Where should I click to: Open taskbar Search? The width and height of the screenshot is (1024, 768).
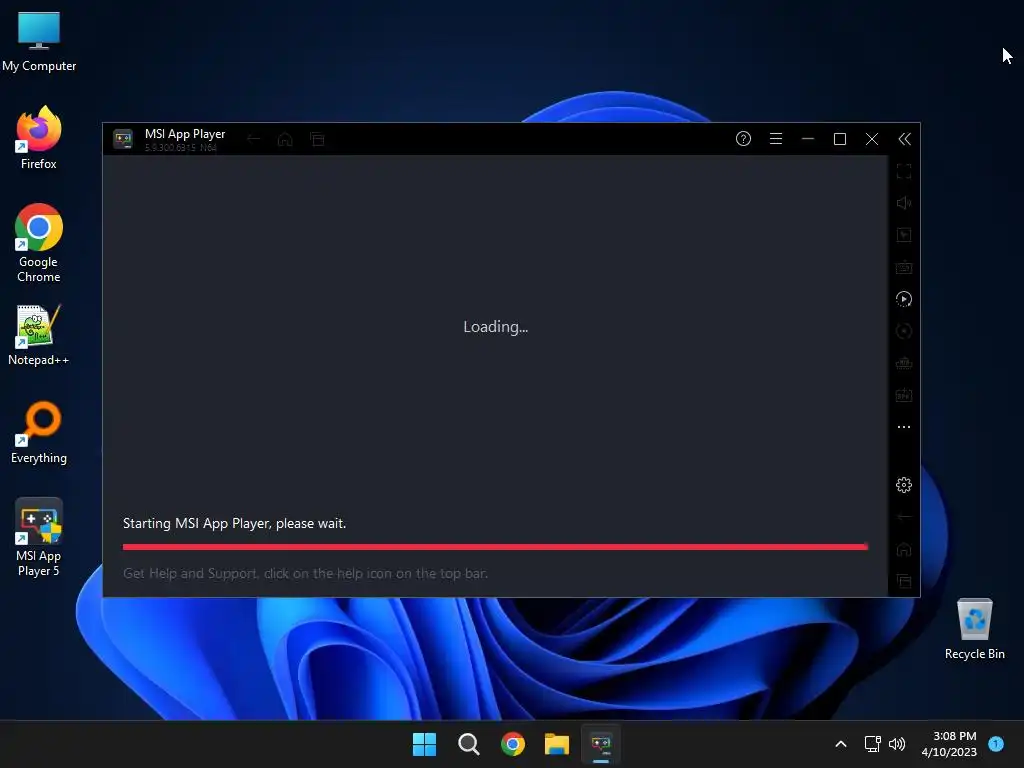(468, 744)
